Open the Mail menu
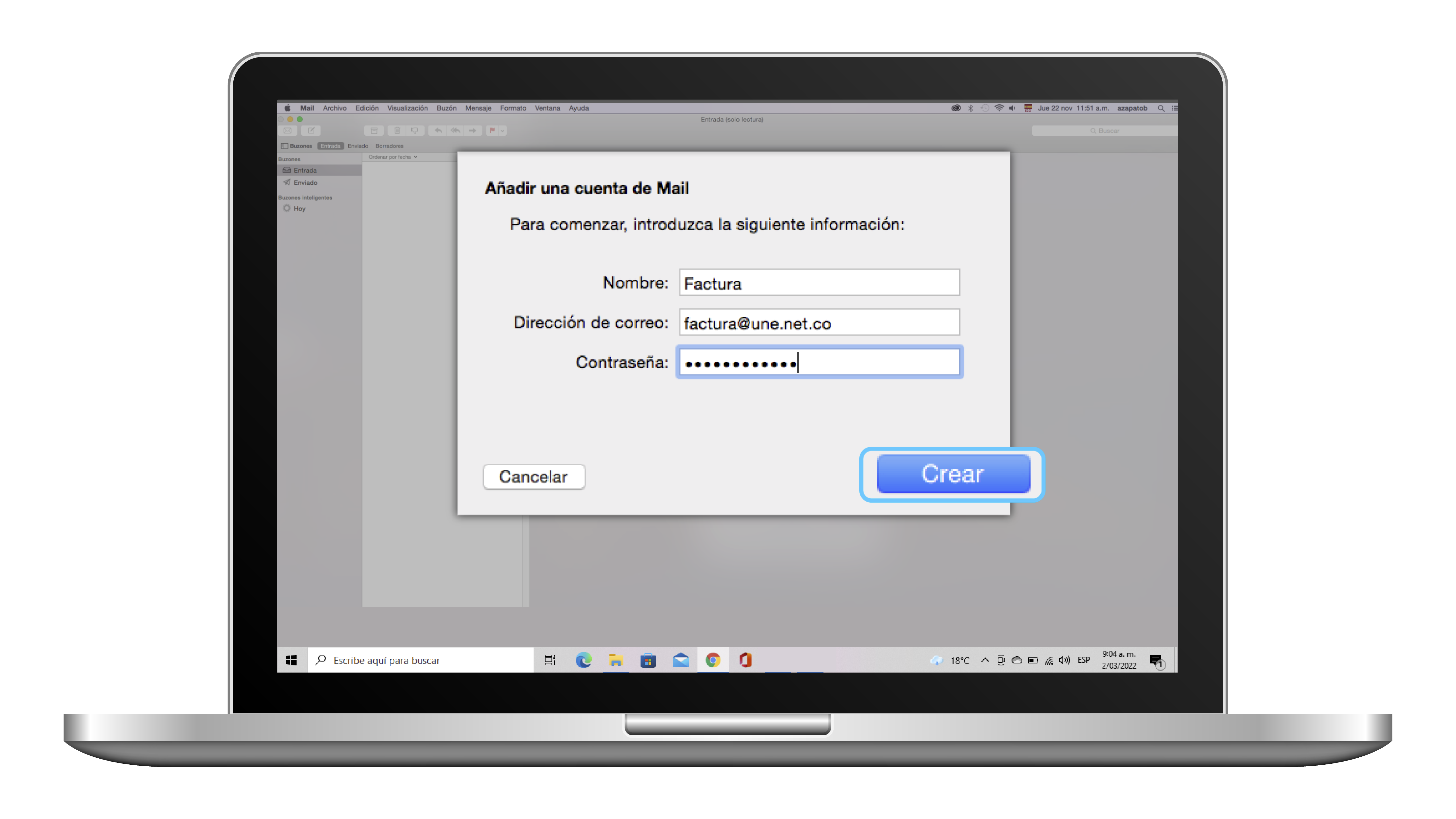The width and height of the screenshot is (1456, 819). (307, 108)
